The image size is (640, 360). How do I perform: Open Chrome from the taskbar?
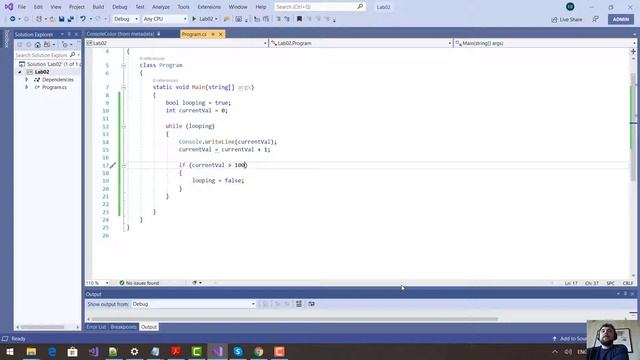click(x=259, y=351)
